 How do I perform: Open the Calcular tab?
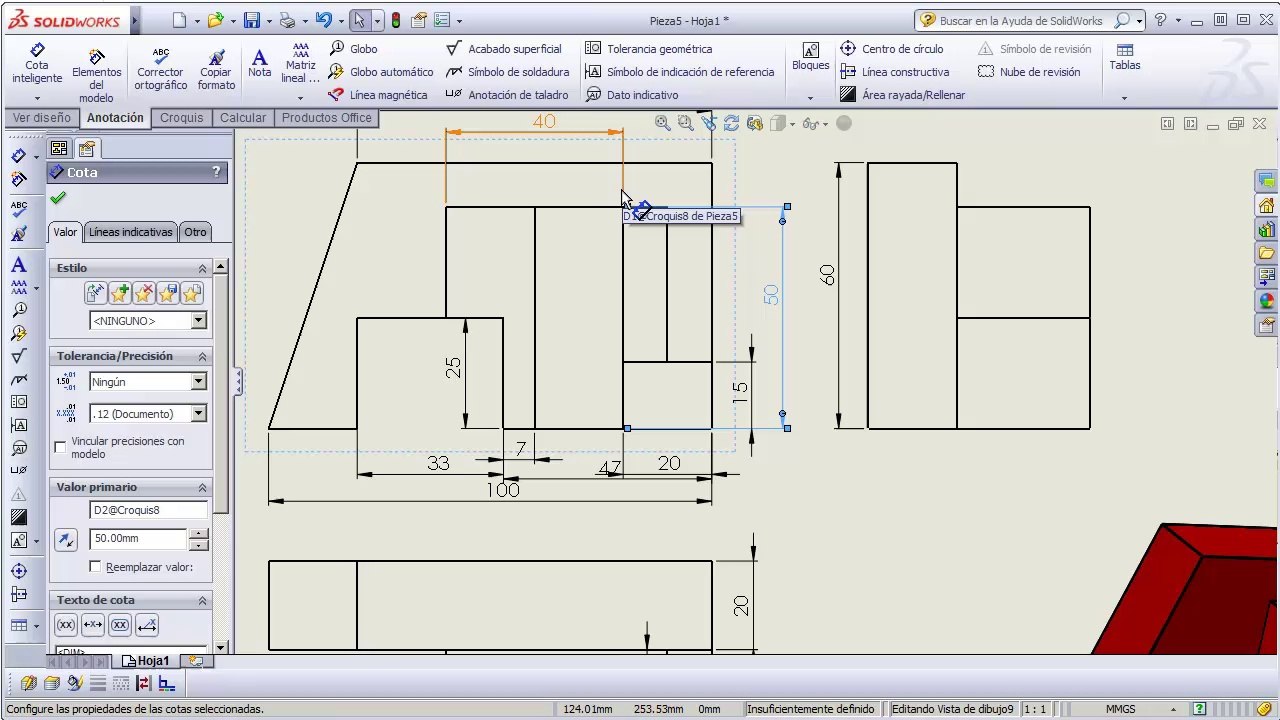pos(243,118)
